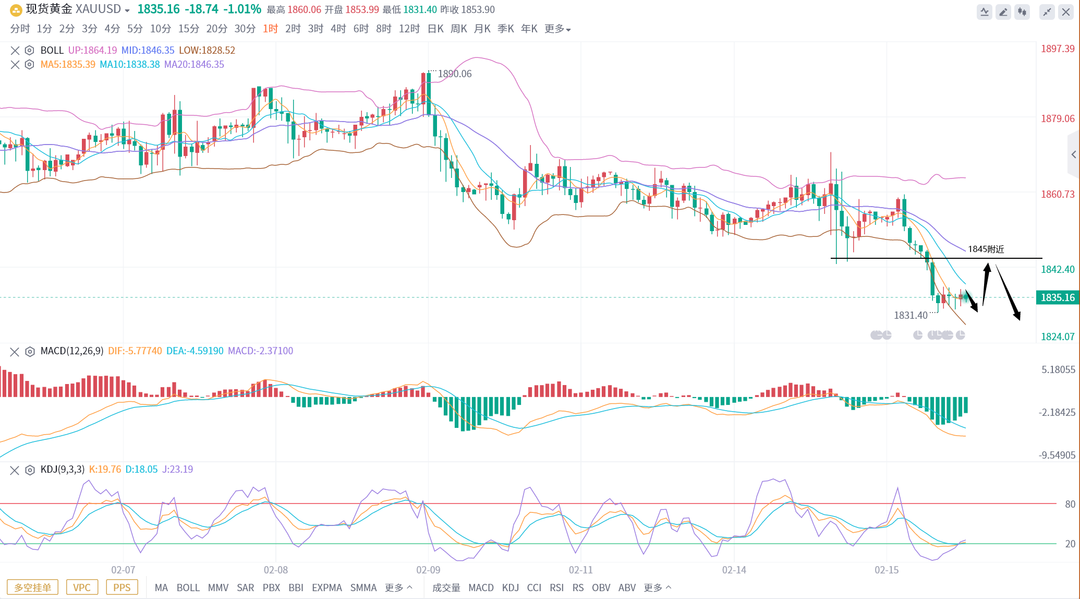This screenshot has height=599, width=1080.
Task: Expand 更多 after SMMA overlay indicators
Action: [398, 588]
